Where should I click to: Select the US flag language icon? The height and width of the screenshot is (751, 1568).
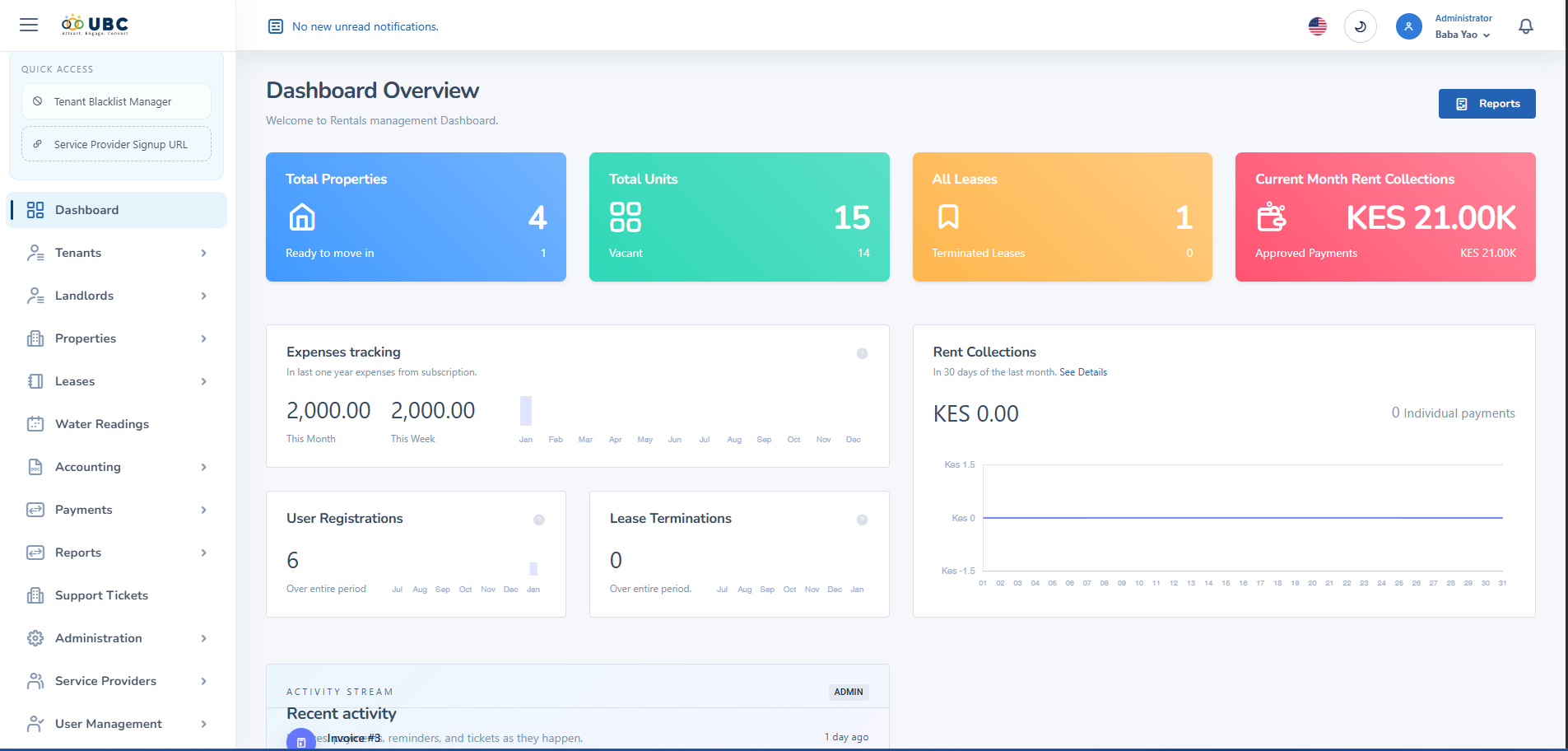point(1316,26)
